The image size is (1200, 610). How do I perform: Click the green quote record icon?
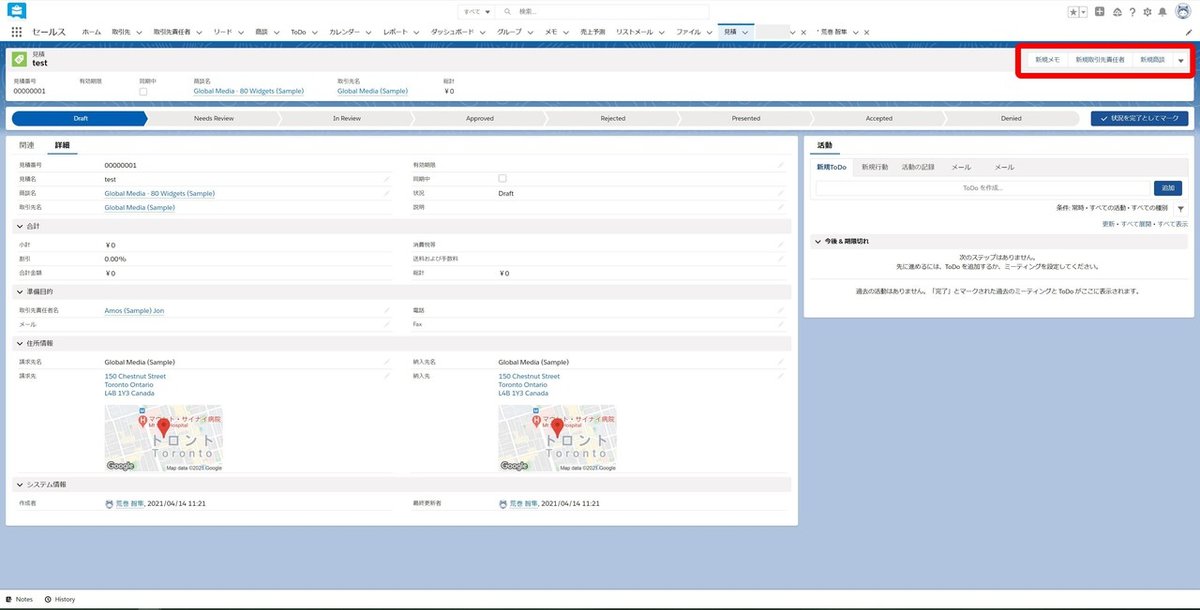coord(19,59)
